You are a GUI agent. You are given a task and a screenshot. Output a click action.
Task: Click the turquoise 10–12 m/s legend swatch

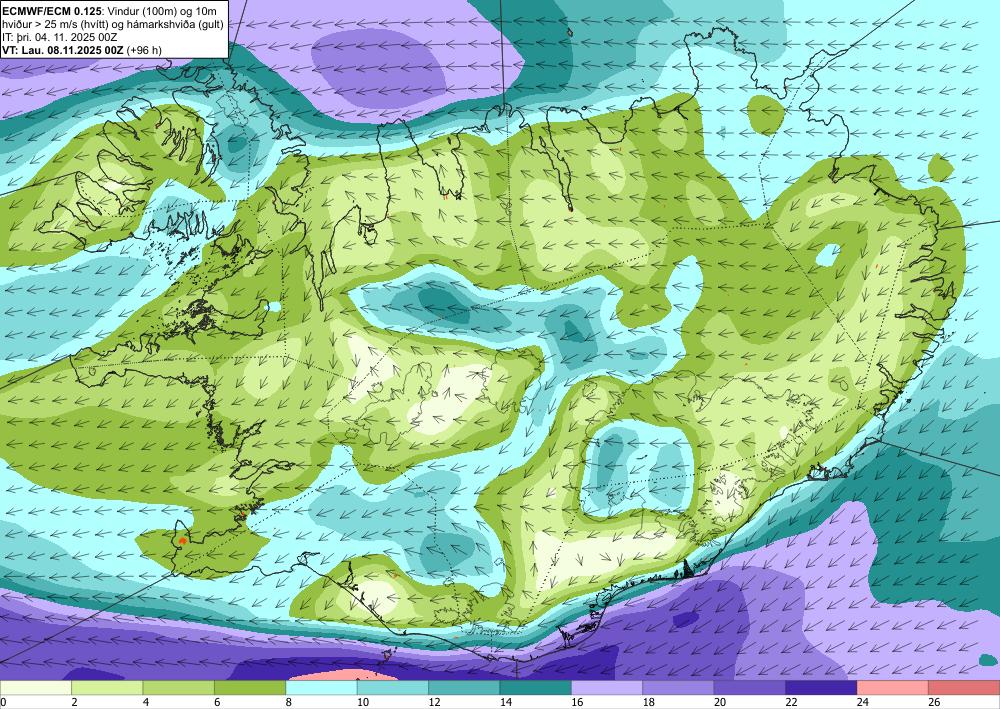393,688
